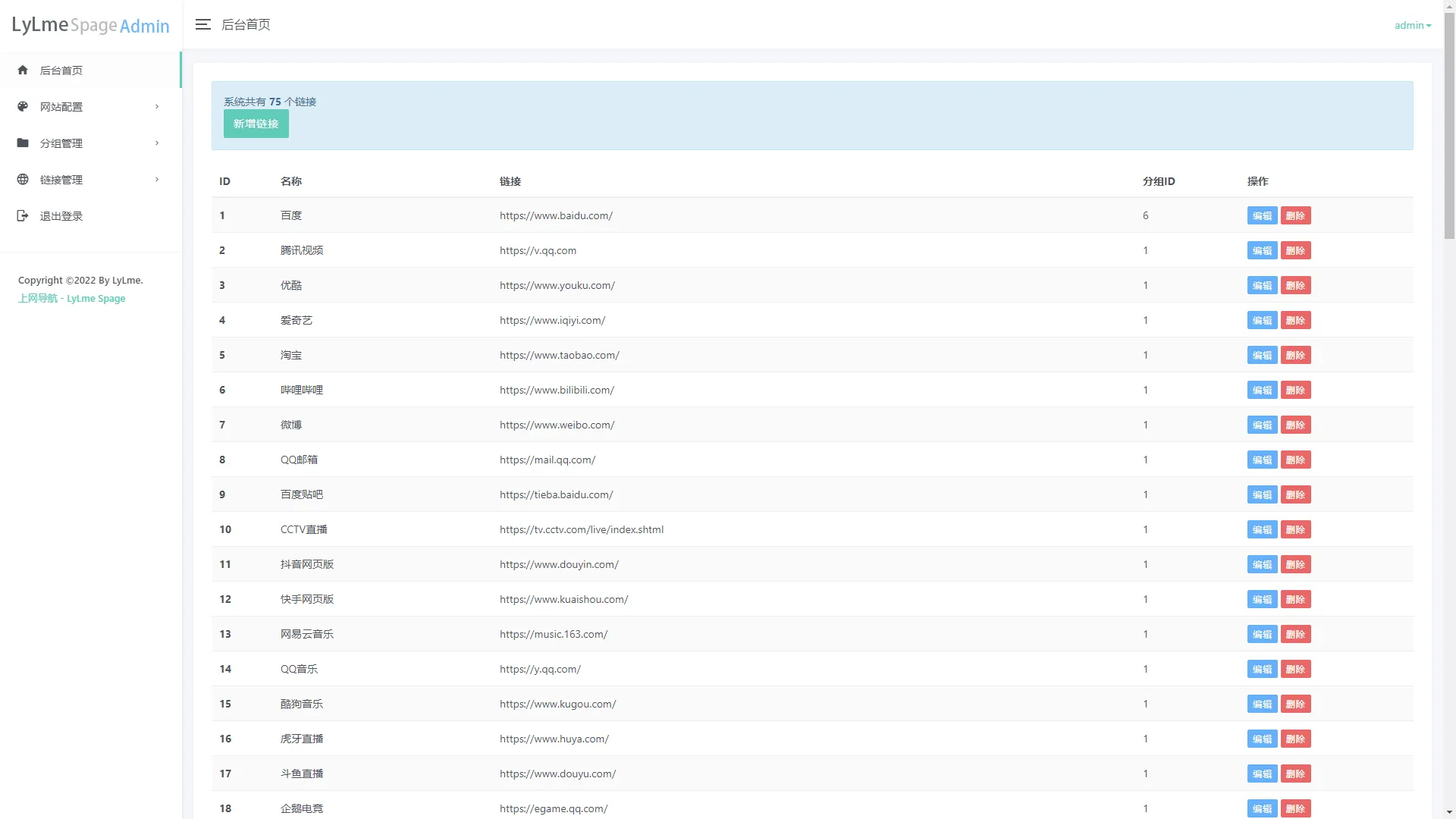Open the admin user dropdown
This screenshot has height=819, width=1456.
1413,25
